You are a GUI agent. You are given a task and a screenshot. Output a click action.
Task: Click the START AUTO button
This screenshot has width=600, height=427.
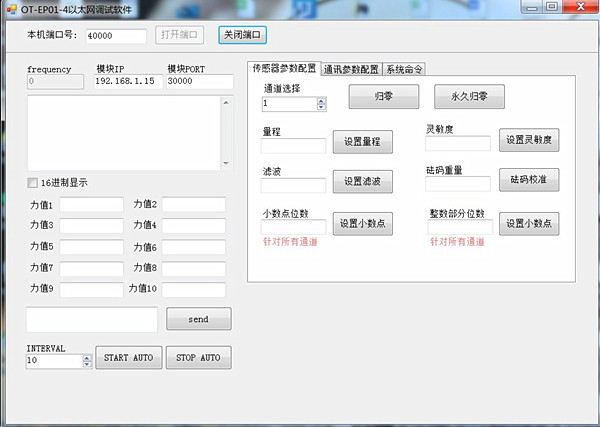coord(129,358)
